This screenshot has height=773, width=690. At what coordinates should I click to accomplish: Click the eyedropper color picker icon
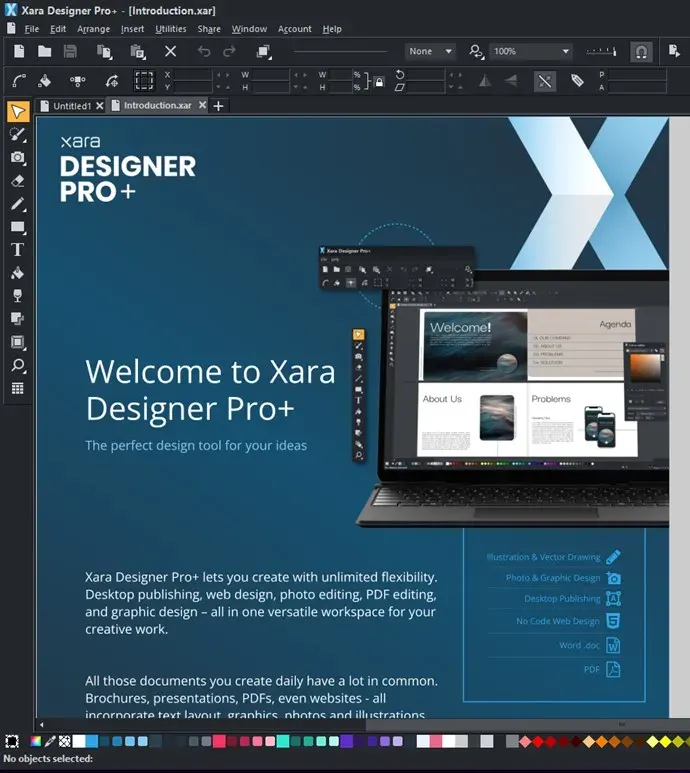click(x=50, y=741)
